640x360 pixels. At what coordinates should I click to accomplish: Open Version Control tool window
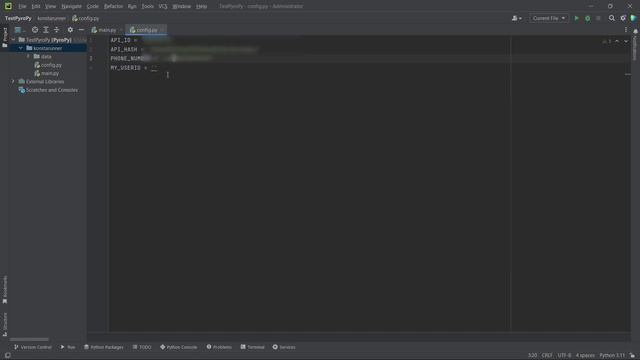pyautogui.click(x=33, y=347)
